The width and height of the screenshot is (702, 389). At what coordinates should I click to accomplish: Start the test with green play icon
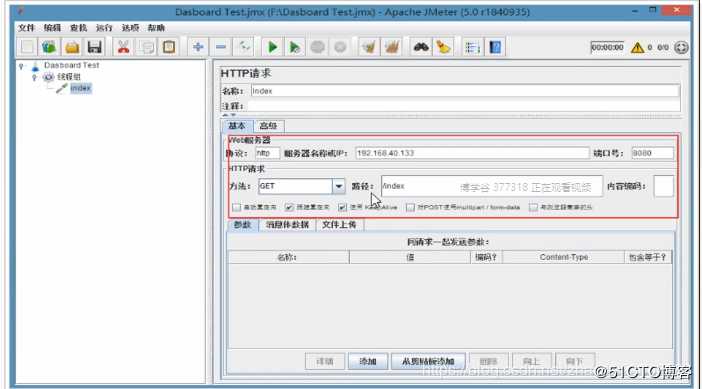pyautogui.click(x=272, y=47)
